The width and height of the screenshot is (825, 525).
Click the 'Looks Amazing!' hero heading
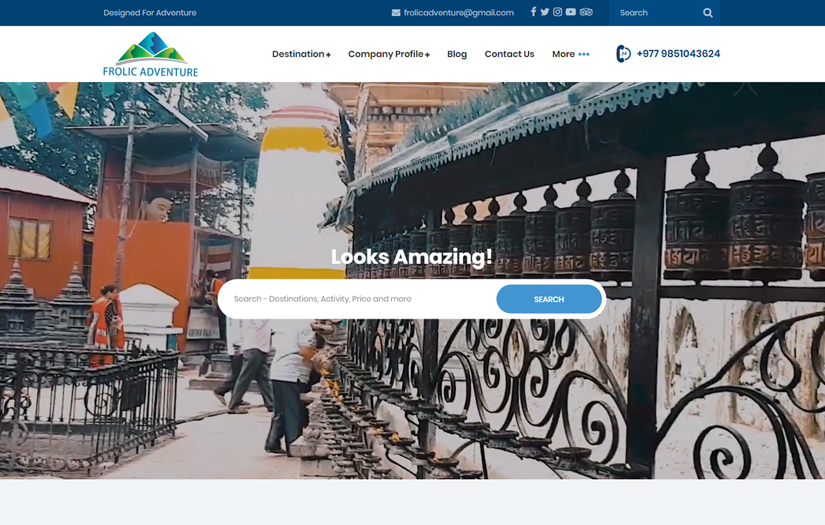point(411,257)
